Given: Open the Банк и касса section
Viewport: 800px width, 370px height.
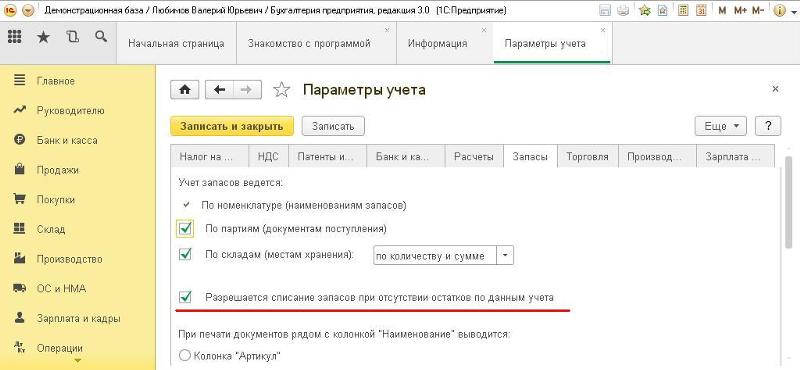Looking at the screenshot, I should (x=67, y=140).
